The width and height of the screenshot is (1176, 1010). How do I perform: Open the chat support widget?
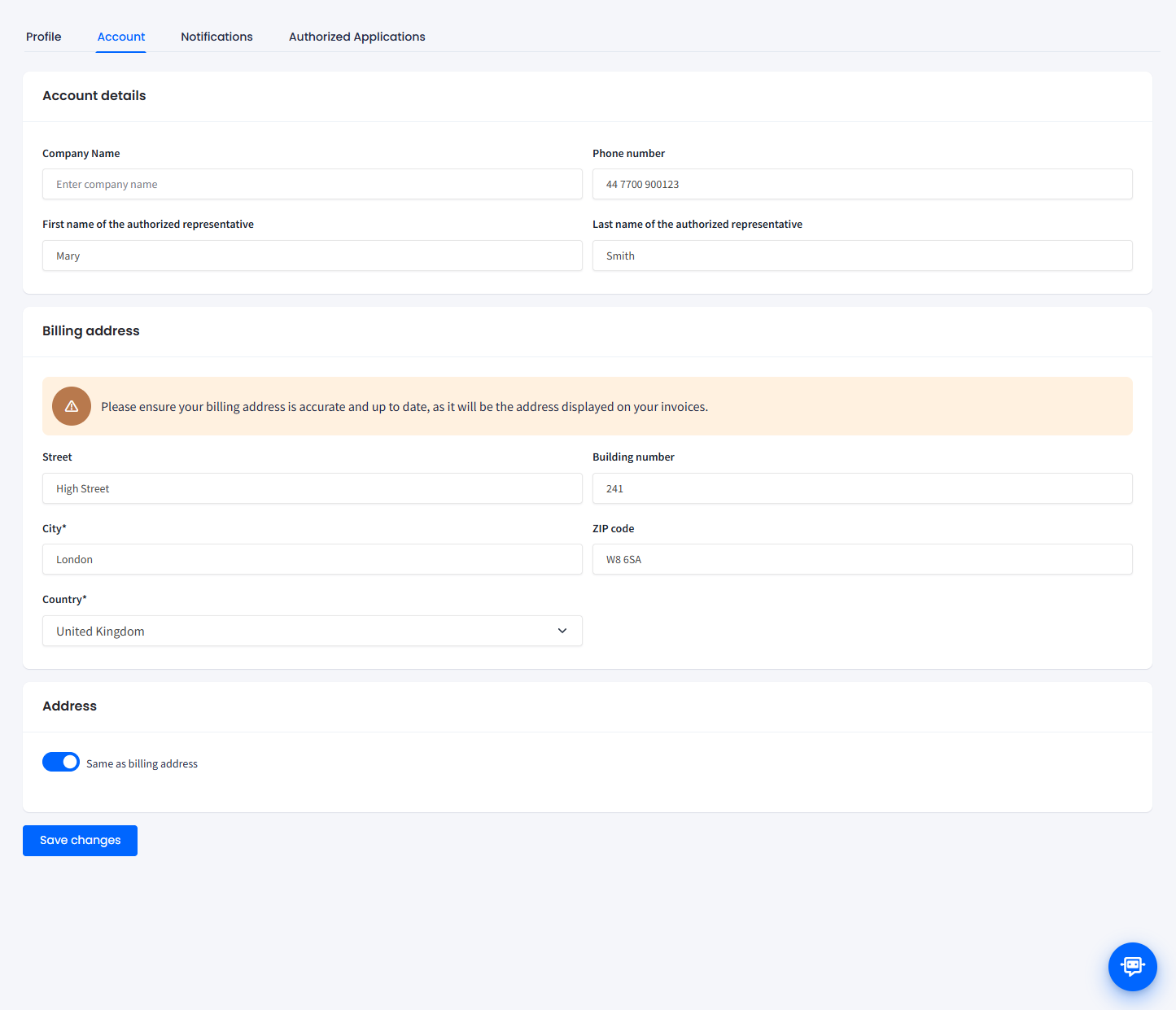pos(1132,966)
